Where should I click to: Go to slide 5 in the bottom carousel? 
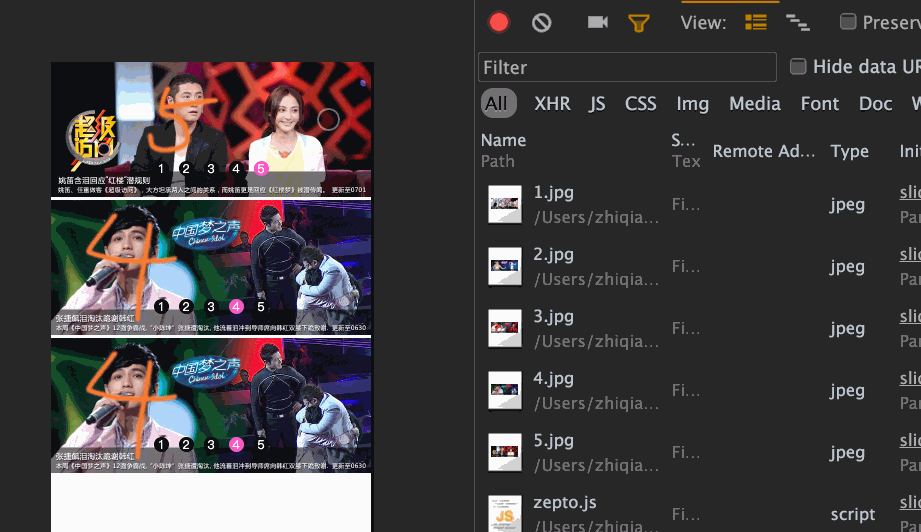tap(261, 445)
